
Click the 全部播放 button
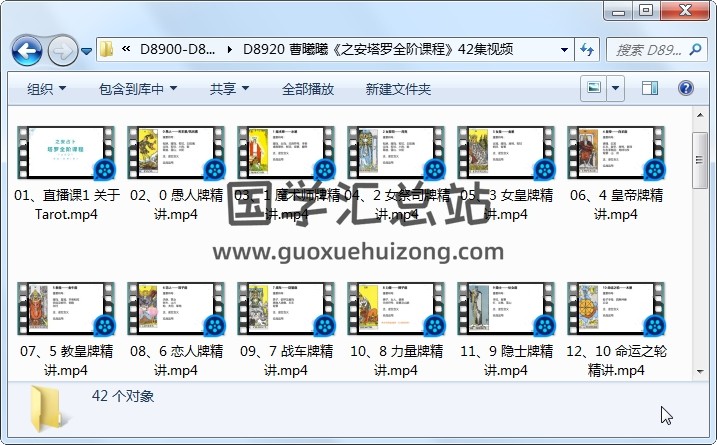coord(308,89)
